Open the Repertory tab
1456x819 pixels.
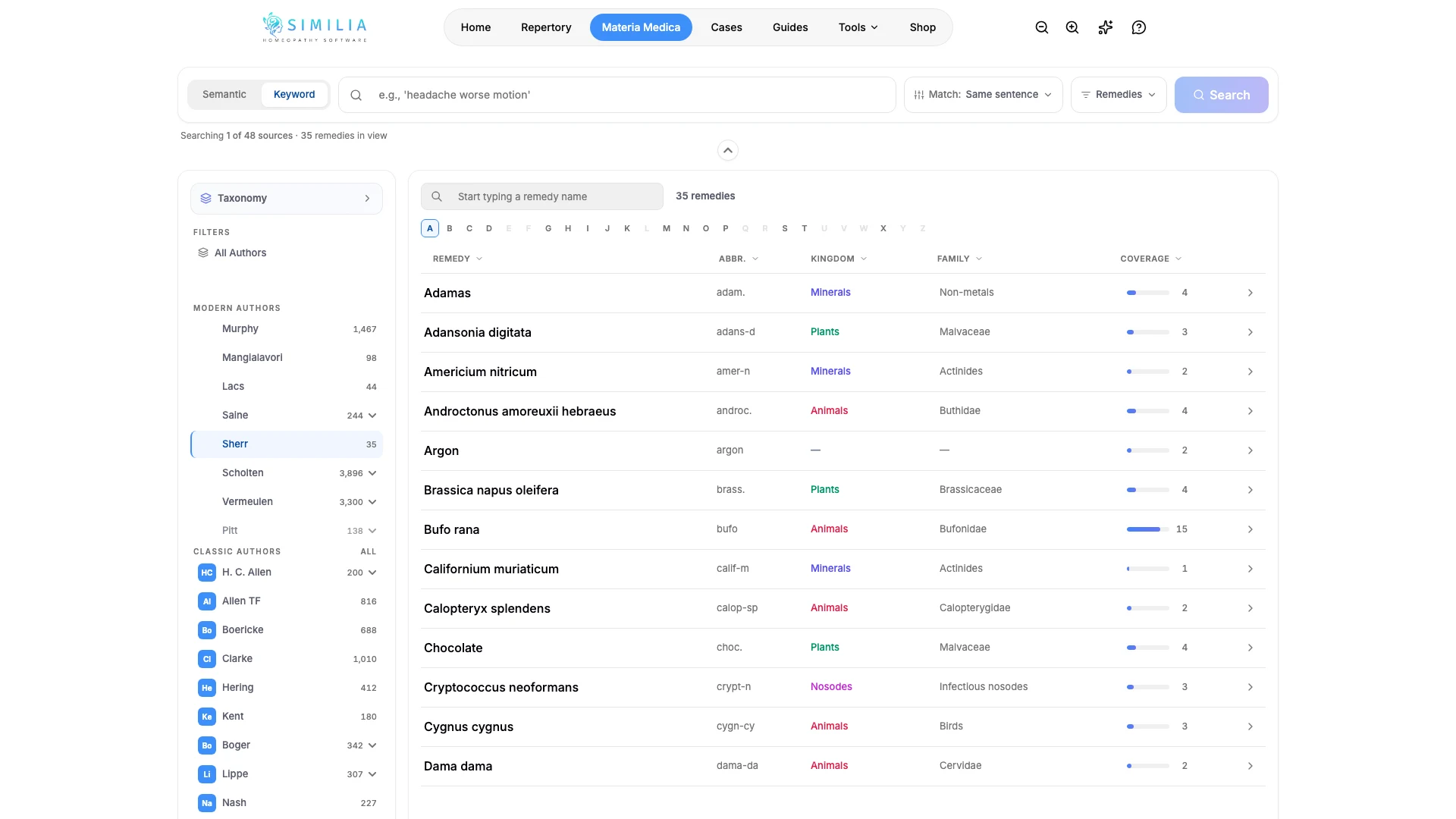[546, 27]
